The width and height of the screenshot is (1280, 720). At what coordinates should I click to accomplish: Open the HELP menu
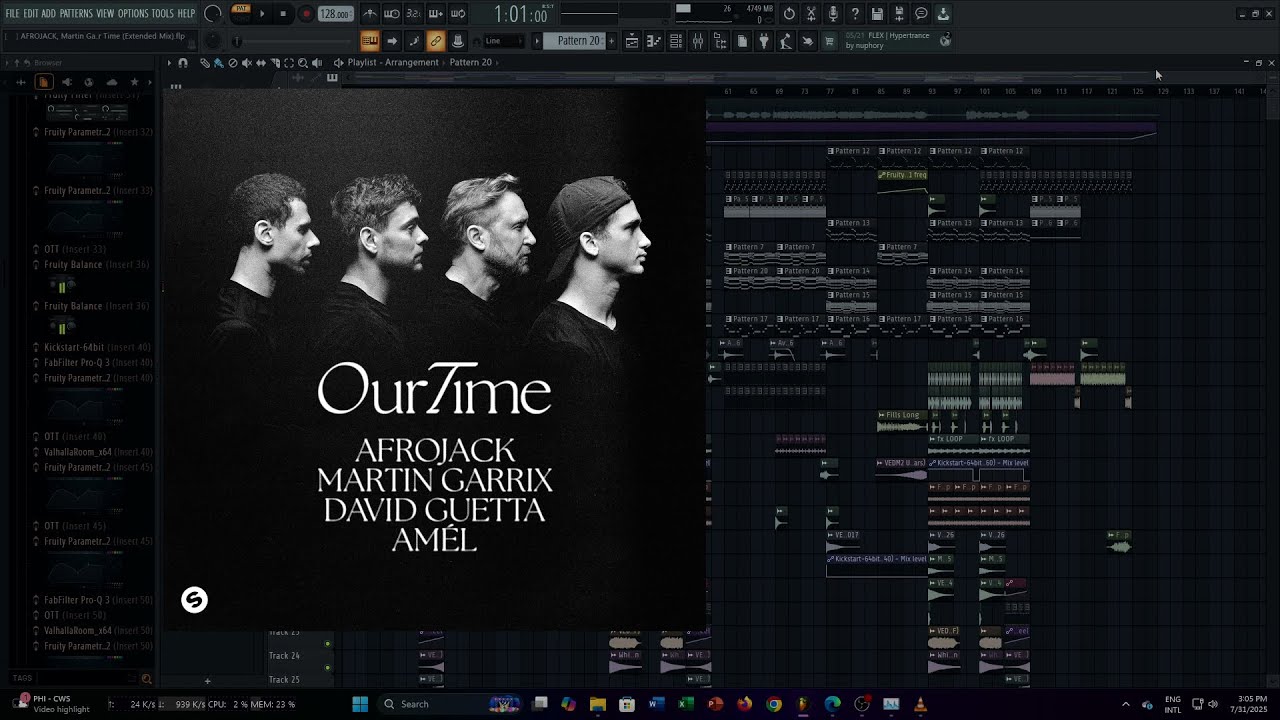click(186, 13)
